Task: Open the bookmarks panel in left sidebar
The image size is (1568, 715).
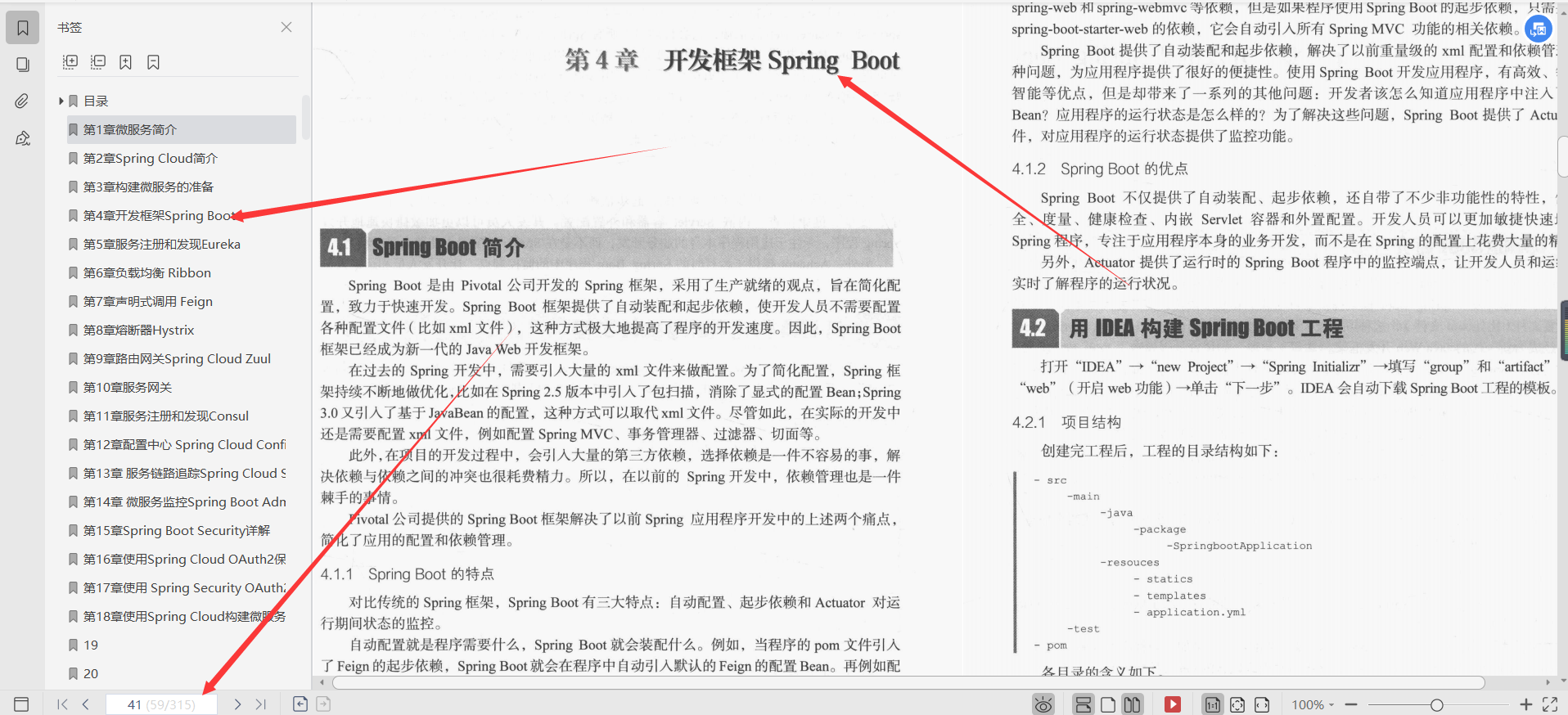Action: (x=22, y=28)
